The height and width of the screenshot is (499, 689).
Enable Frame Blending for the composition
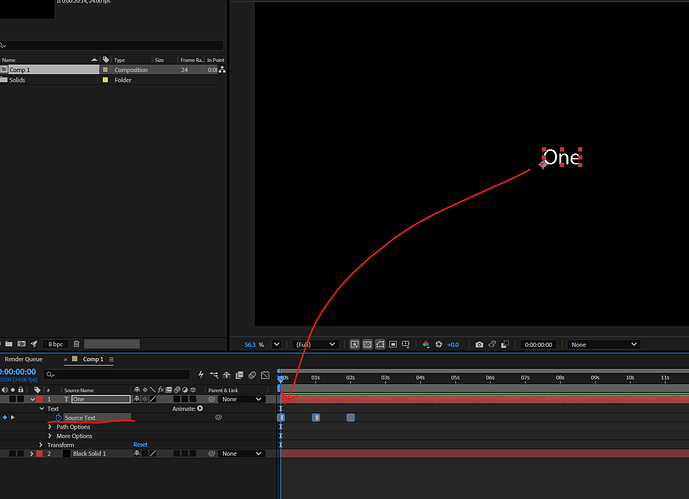tap(239, 375)
